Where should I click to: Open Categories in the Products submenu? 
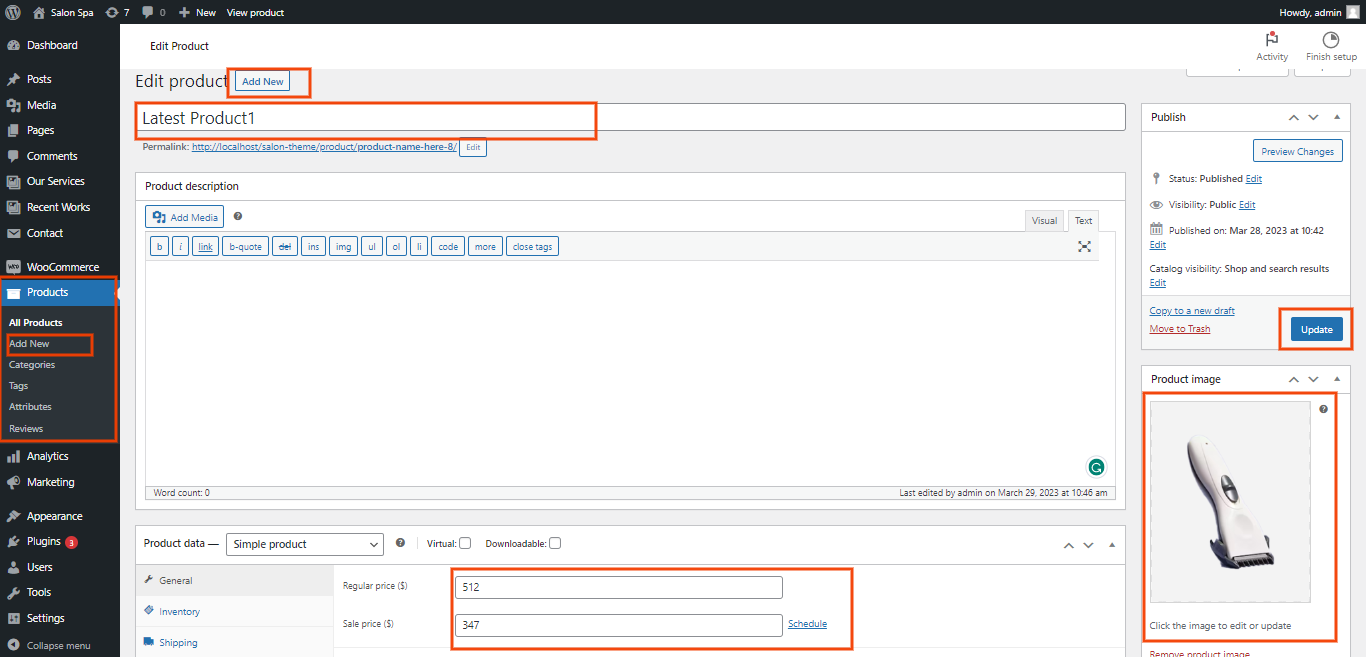pyautogui.click(x=32, y=365)
